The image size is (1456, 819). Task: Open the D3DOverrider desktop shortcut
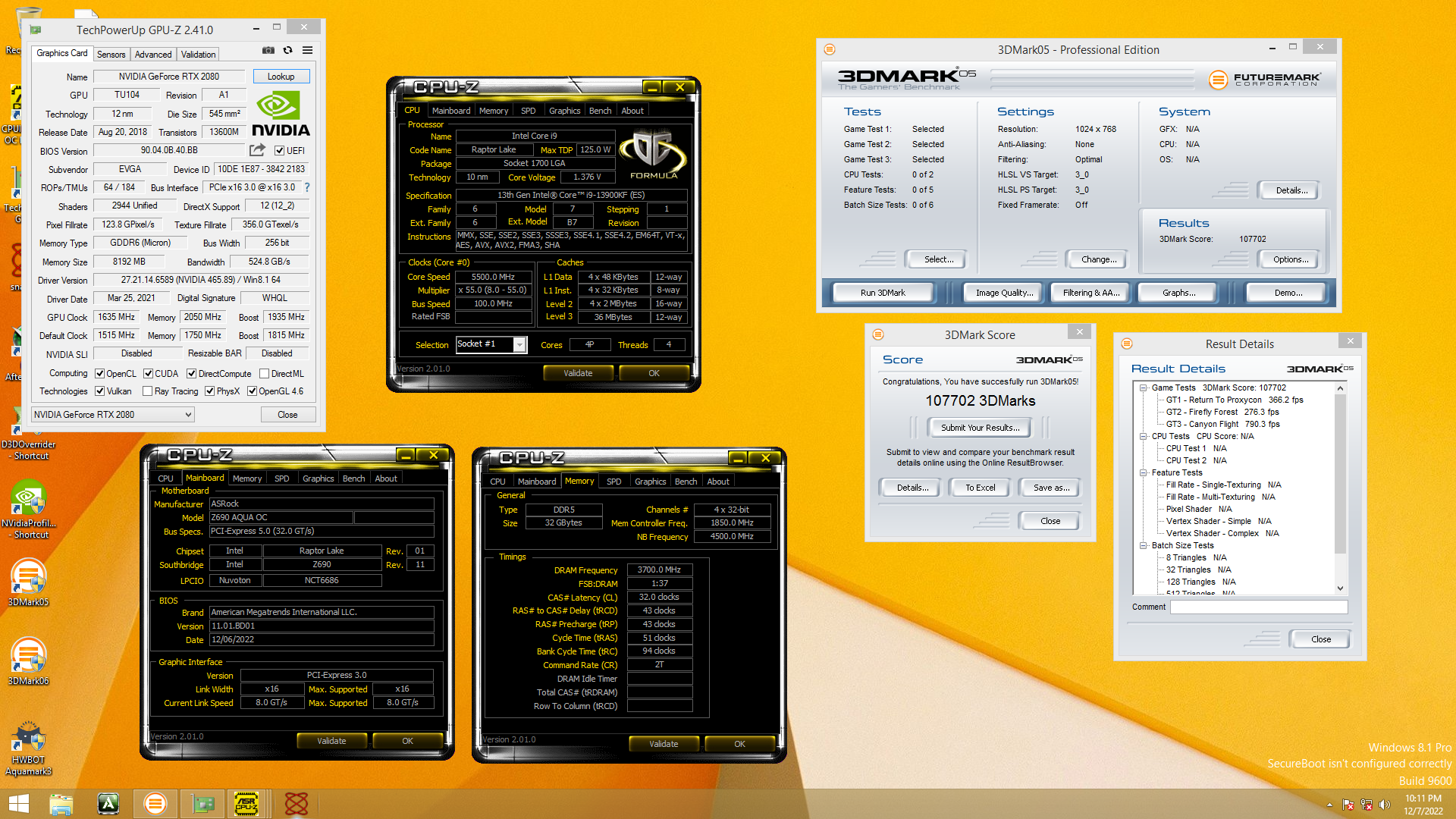coord(29,432)
